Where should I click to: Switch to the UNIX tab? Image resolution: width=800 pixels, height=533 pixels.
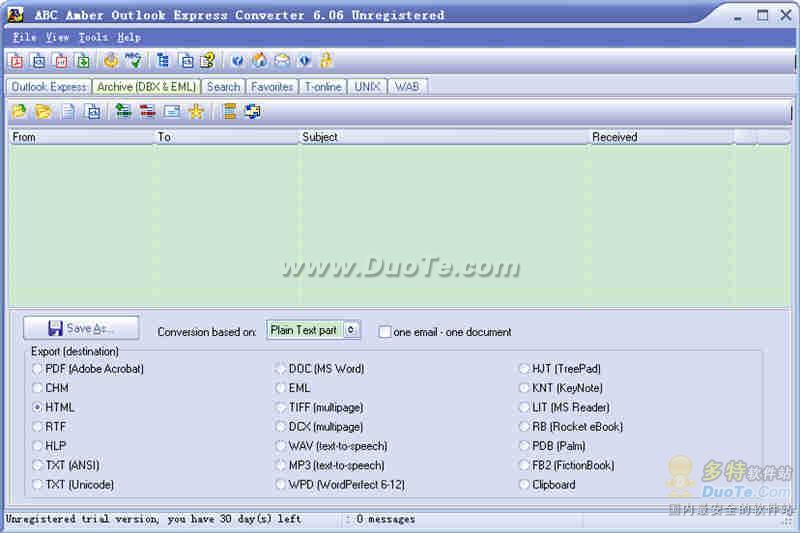[x=367, y=87]
